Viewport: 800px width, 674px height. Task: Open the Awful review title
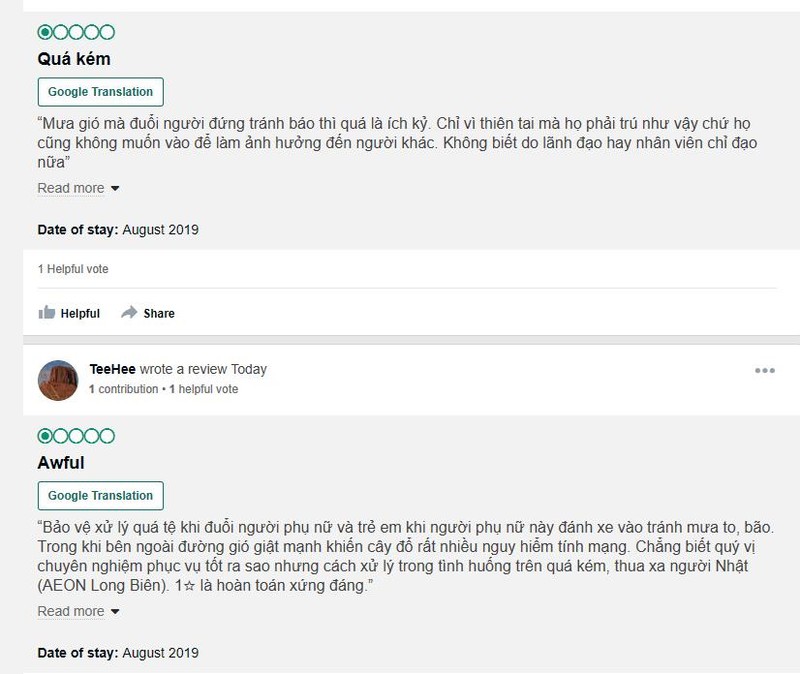[x=61, y=463]
